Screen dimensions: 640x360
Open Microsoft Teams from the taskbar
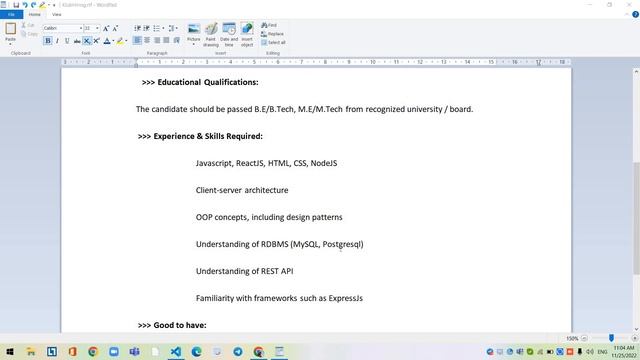pos(134,351)
